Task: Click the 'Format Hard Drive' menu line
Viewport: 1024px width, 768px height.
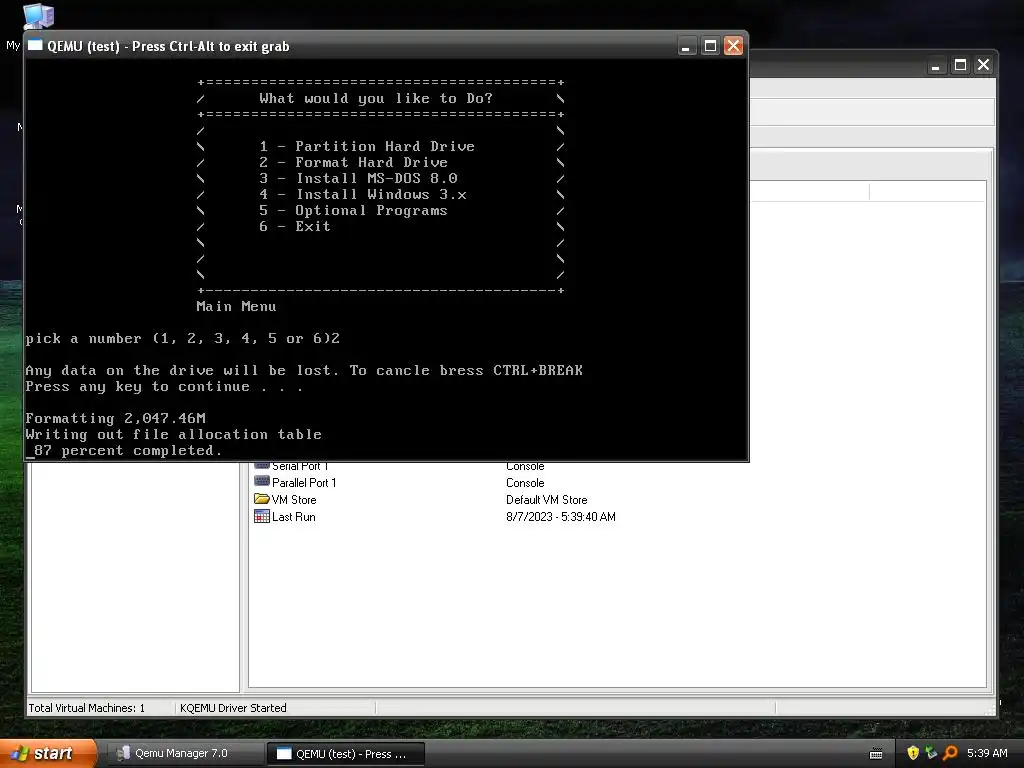Action: tap(353, 162)
